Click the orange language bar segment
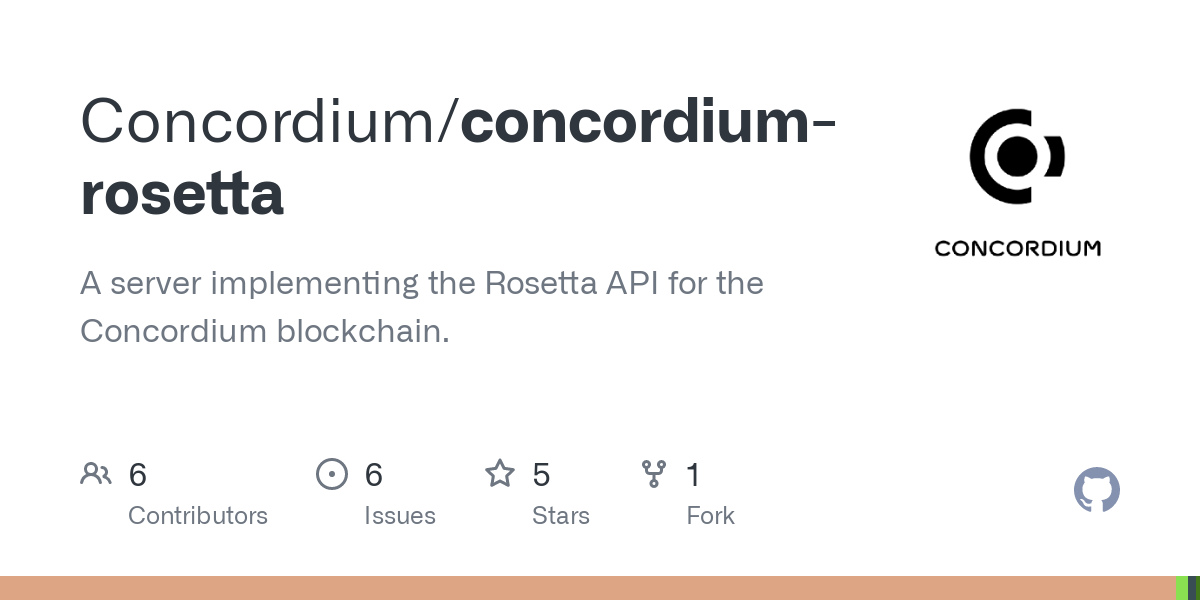 click(x=588, y=588)
